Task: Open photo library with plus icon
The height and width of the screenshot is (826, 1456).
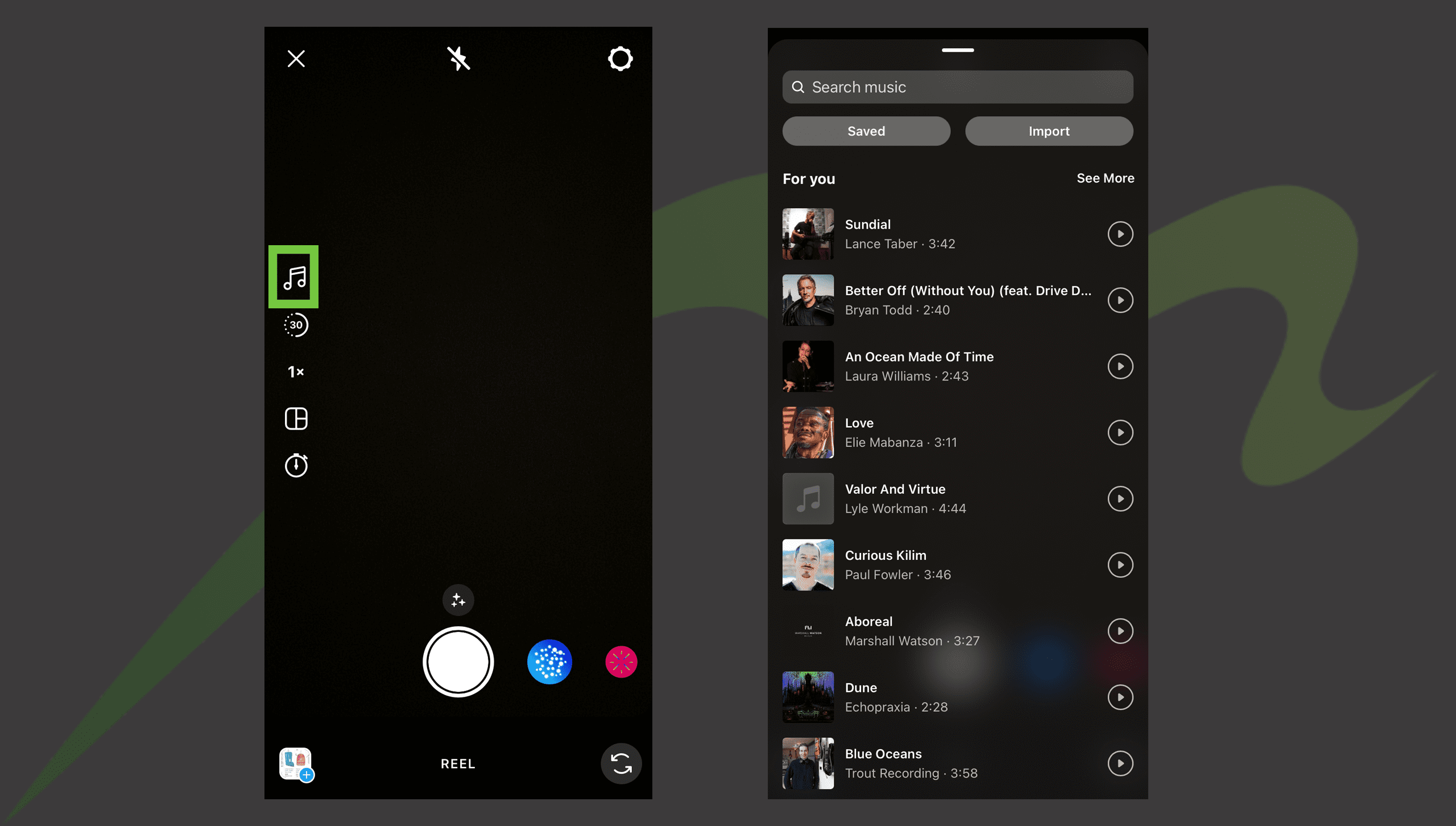Action: 296,763
